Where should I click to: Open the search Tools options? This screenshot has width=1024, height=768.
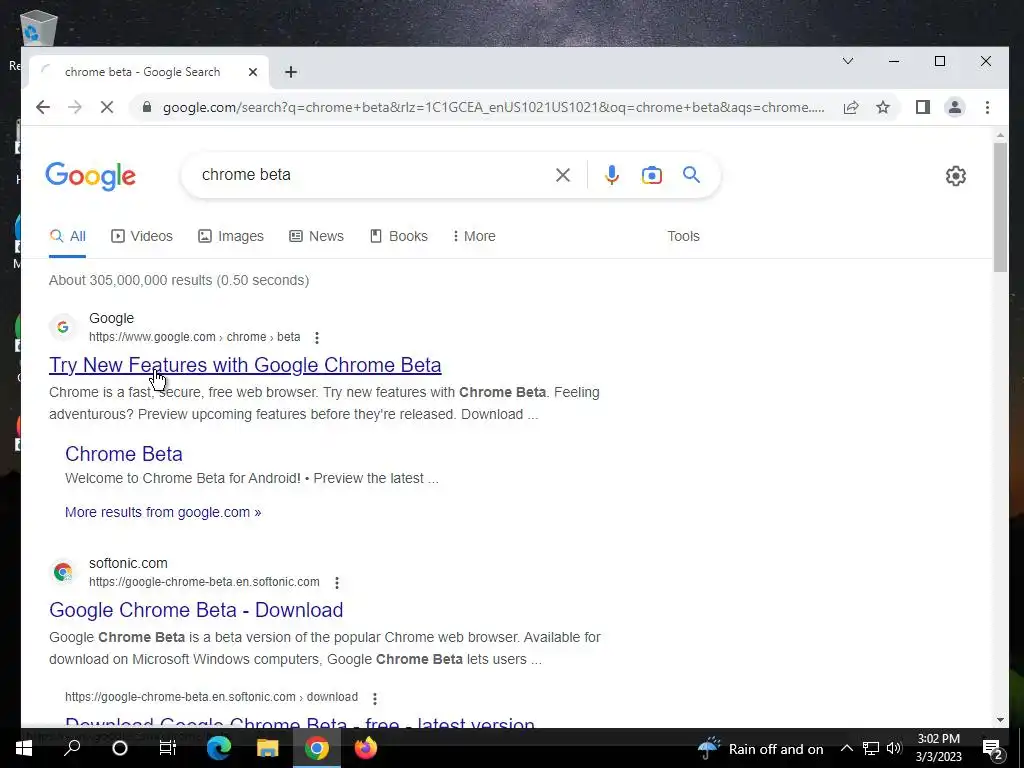coord(683,236)
